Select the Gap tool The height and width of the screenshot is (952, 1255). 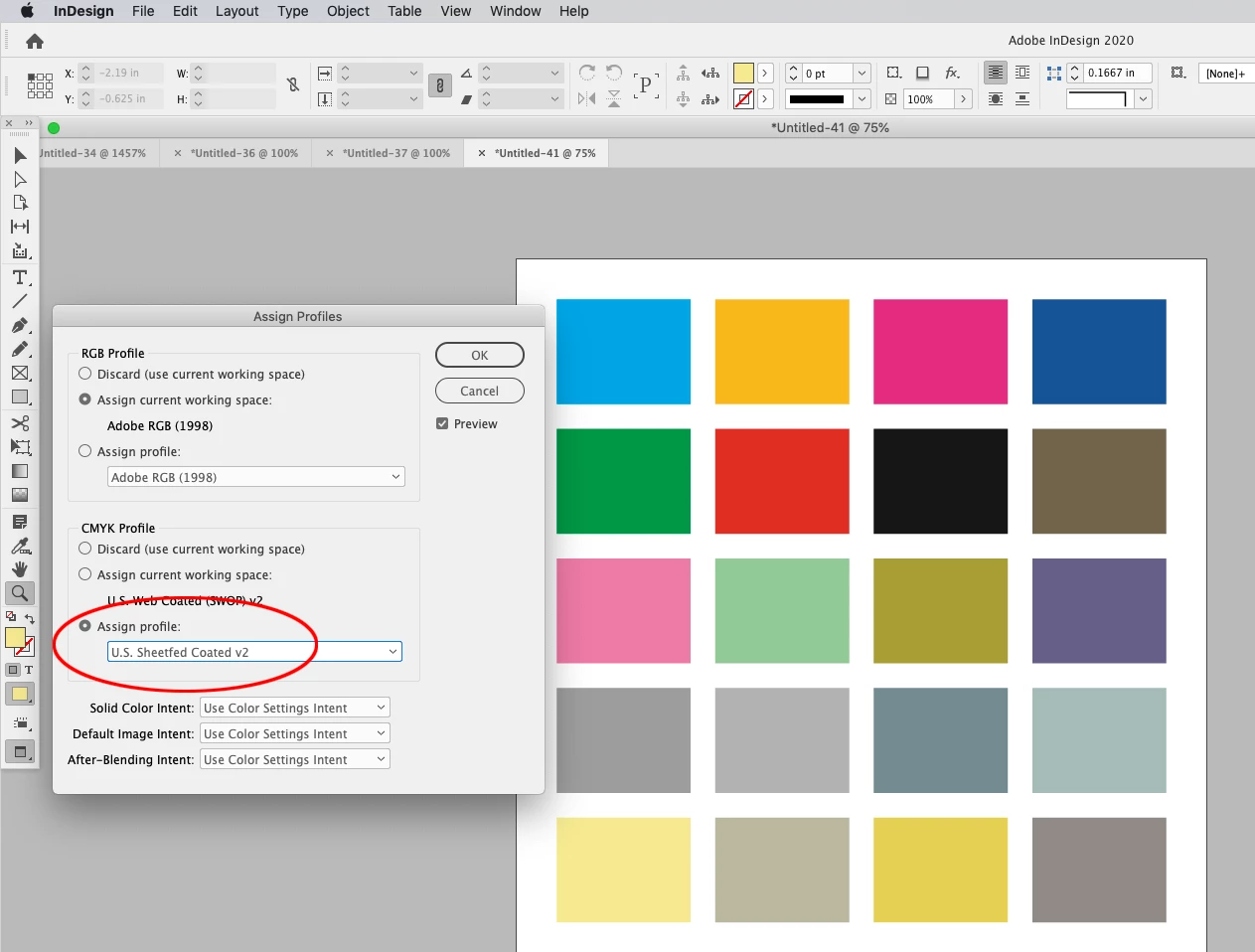[20, 227]
